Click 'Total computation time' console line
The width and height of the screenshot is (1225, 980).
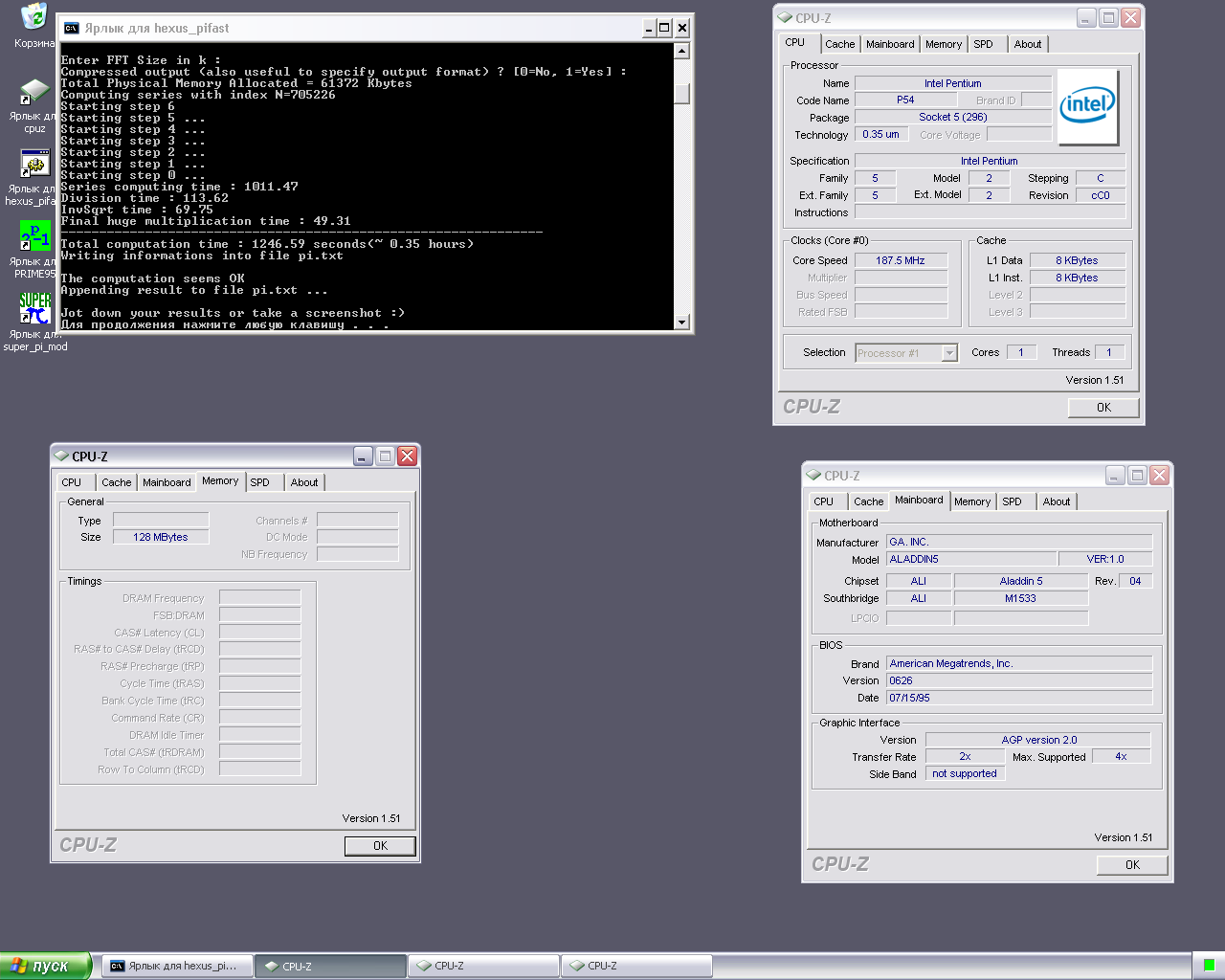[267, 244]
